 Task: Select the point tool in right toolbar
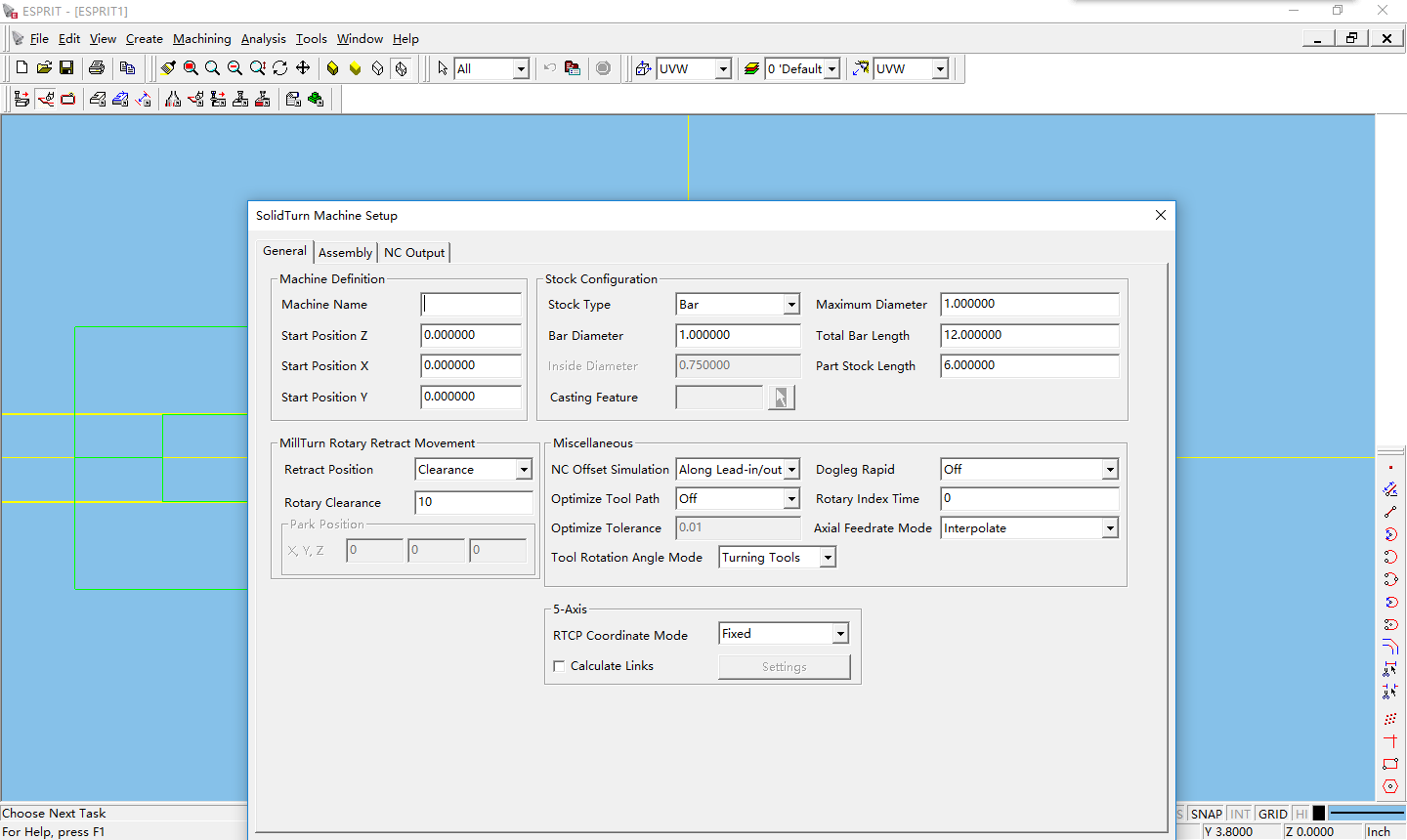tap(1390, 468)
